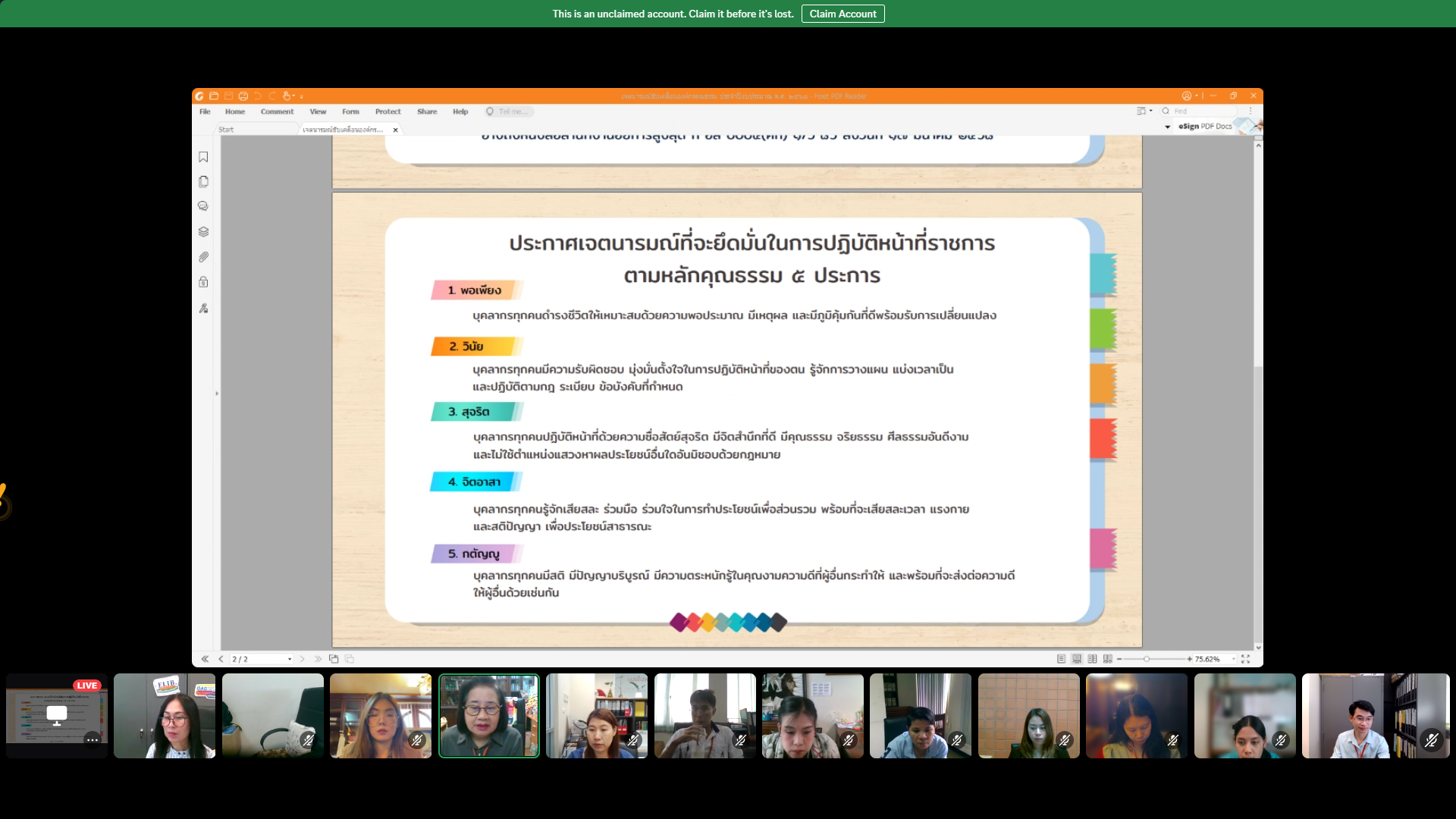Open the LIVE screen share thumbnail
Image resolution: width=1456 pixels, height=819 pixels.
pos(57,715)
